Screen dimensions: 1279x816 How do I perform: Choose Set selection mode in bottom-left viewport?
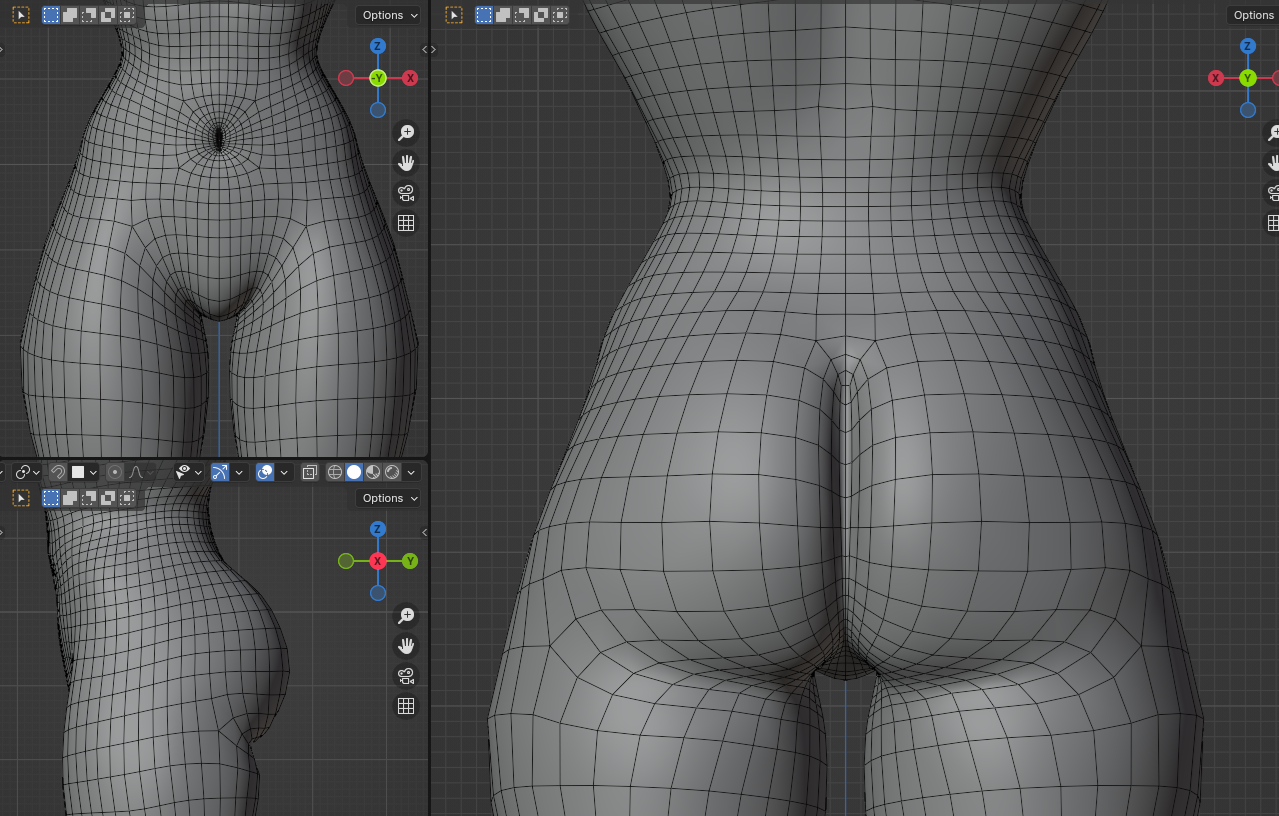click(x=51, y=498)
